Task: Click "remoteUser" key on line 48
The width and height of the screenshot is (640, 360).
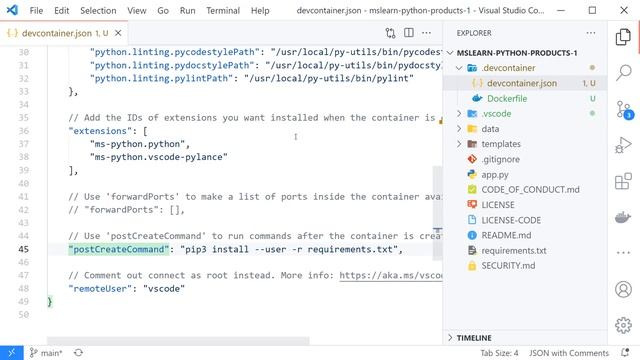Action: [100, 289]
